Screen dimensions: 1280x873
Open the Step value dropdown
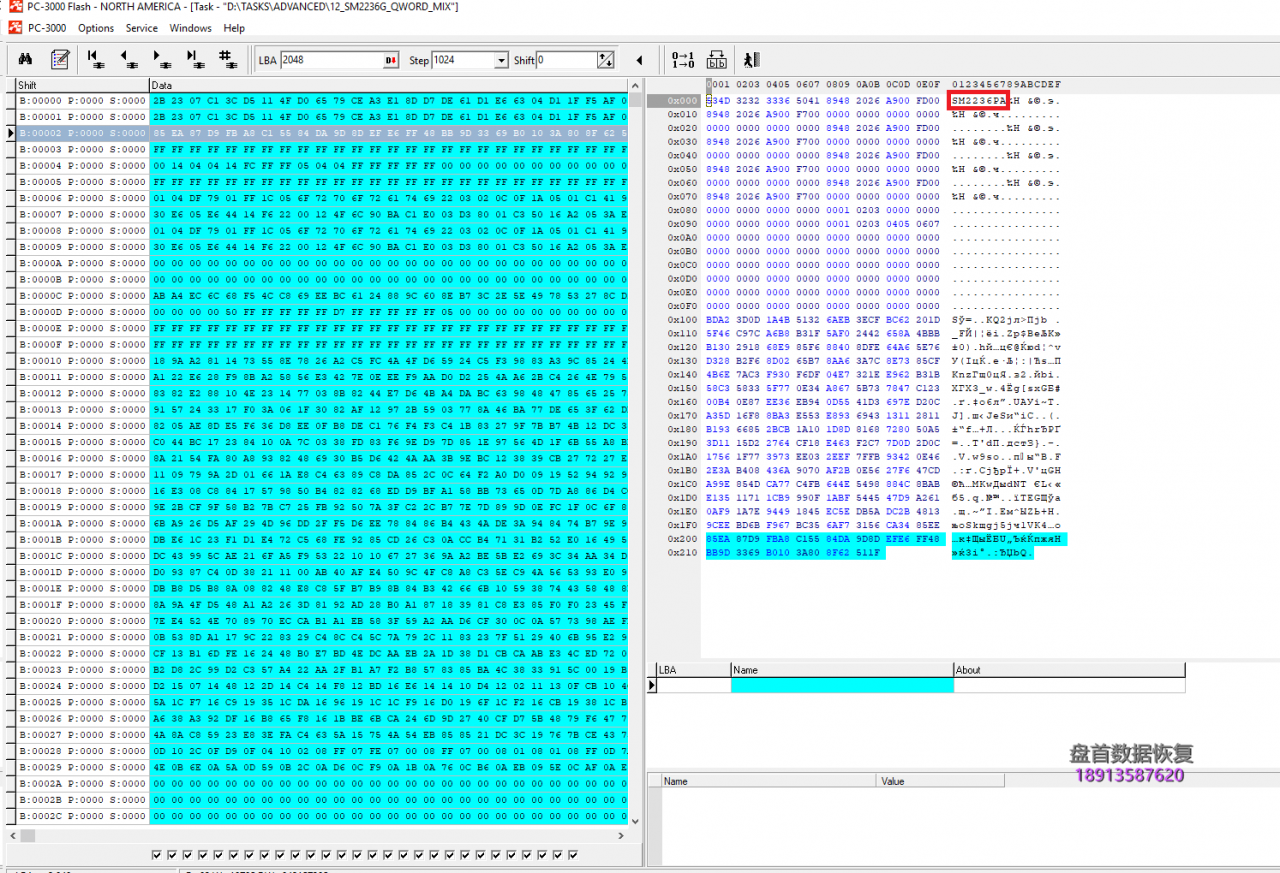(x=501, y=60)
